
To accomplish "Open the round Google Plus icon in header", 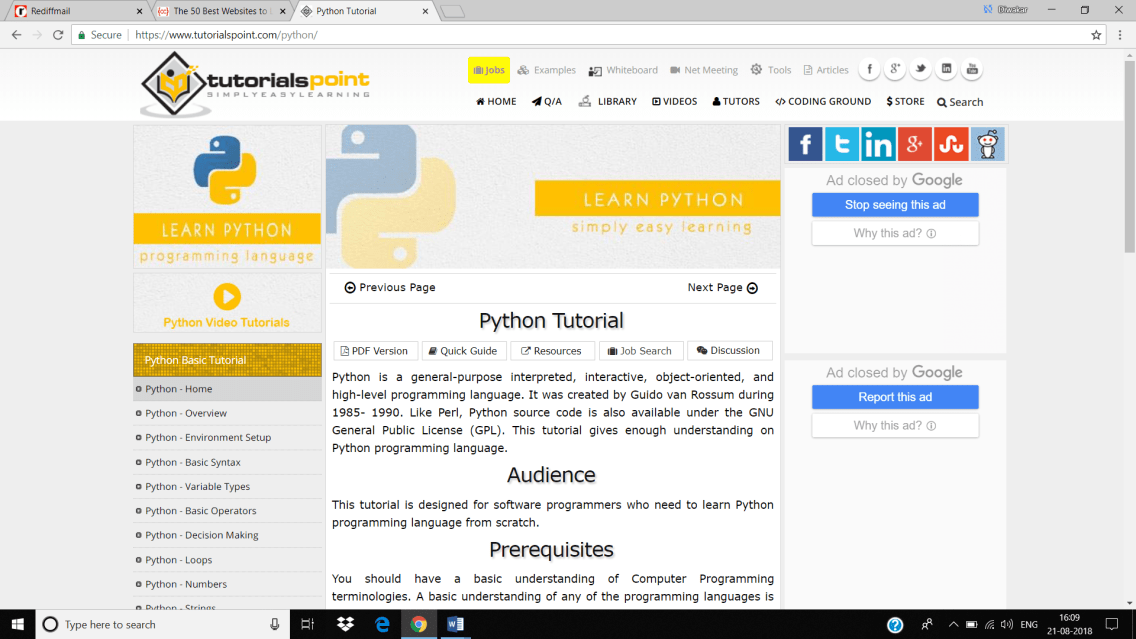I will pyautogui.click(x=895, y=69).
